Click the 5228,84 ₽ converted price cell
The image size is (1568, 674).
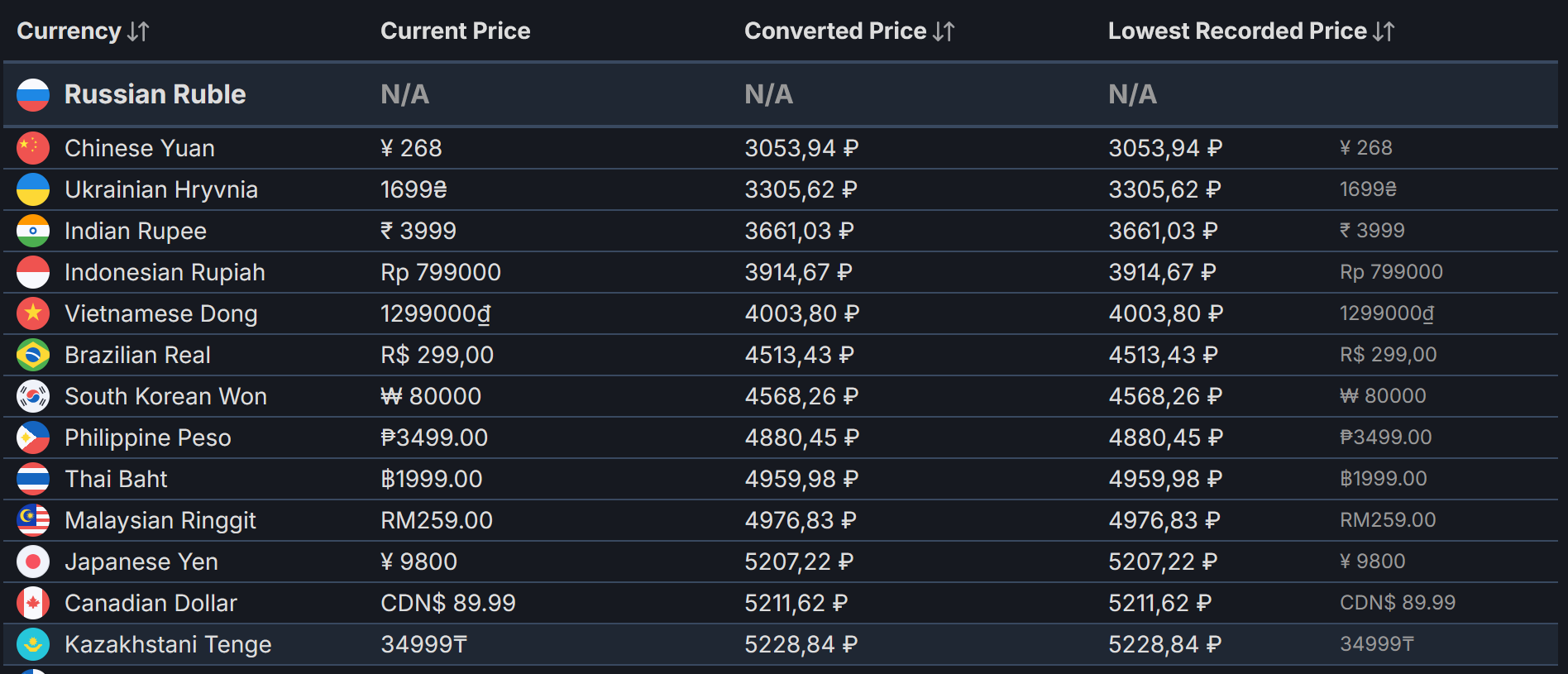tap(801, 644)
